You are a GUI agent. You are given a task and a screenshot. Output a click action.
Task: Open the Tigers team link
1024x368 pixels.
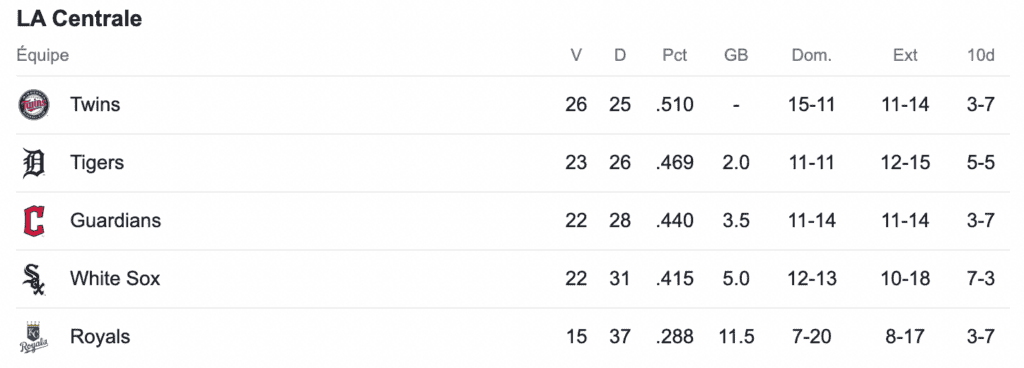coord(97,162)
